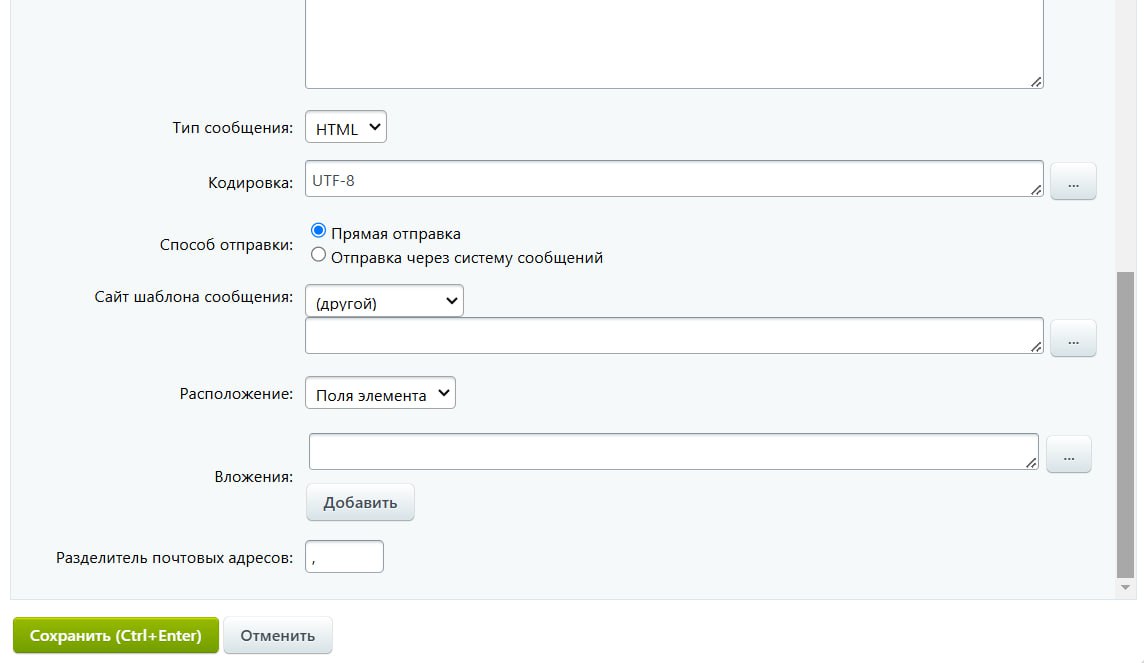
Task: Open the Расположение Поля элемента dropdown
Action: tap(380, 393)
